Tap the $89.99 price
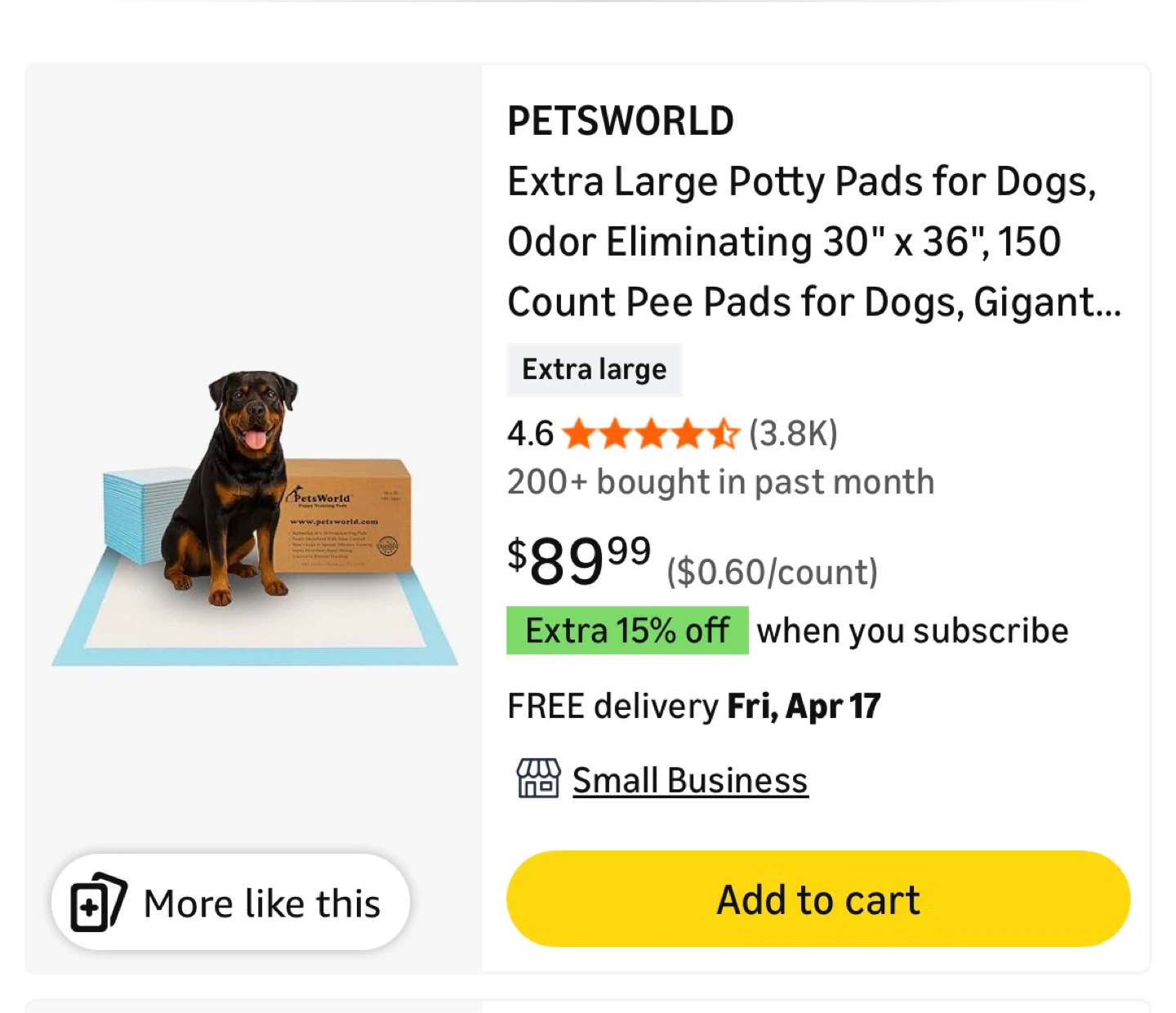The image size is (1176, 1013). point(579,560)
